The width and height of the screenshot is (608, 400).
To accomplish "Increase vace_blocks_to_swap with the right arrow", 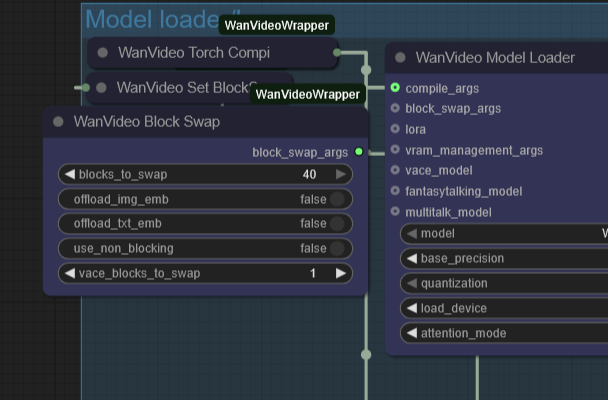I will tap(341, 273).
